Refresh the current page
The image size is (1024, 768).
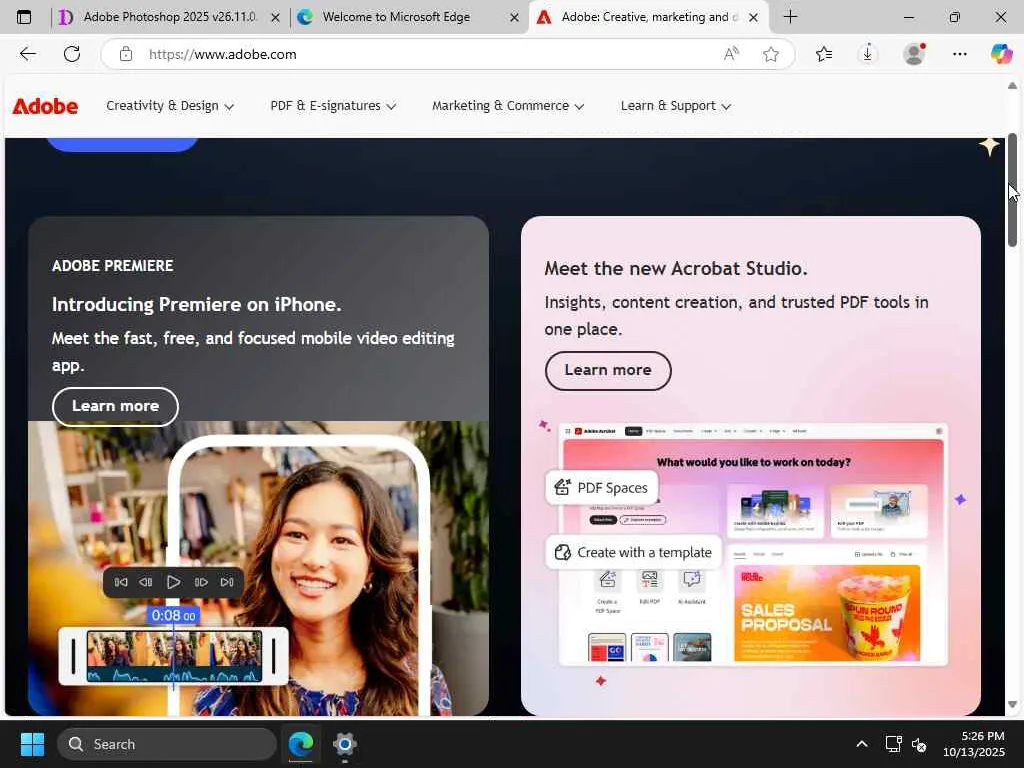coord(72,54)
